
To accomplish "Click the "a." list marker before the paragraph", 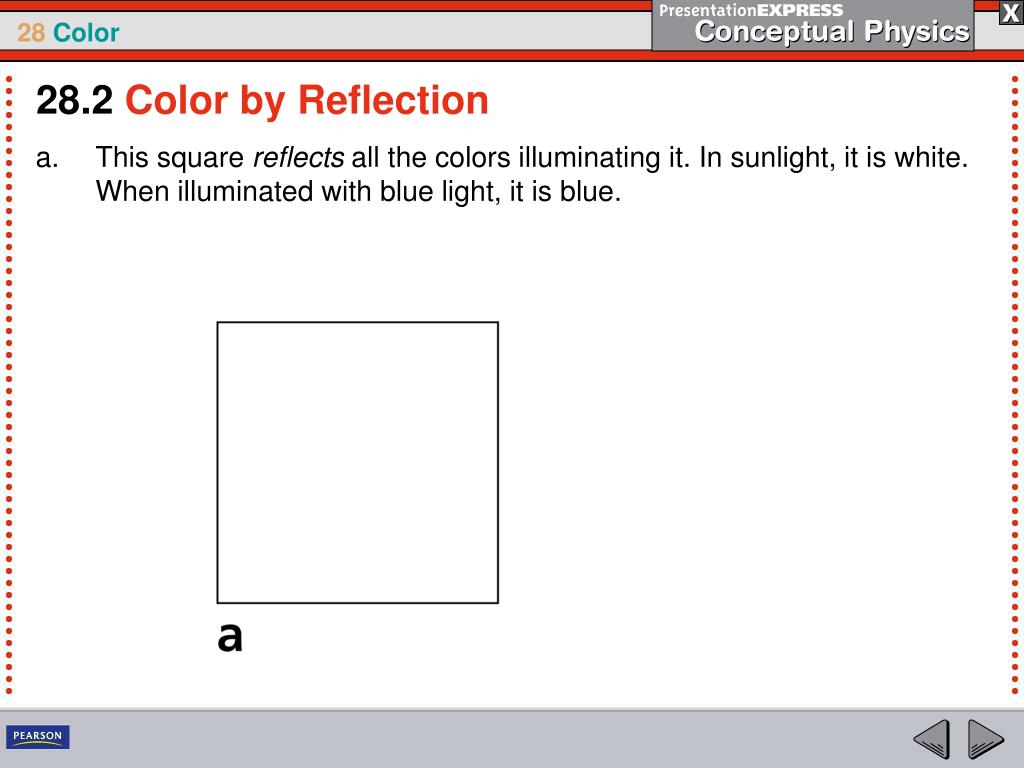I will [47, 158].
